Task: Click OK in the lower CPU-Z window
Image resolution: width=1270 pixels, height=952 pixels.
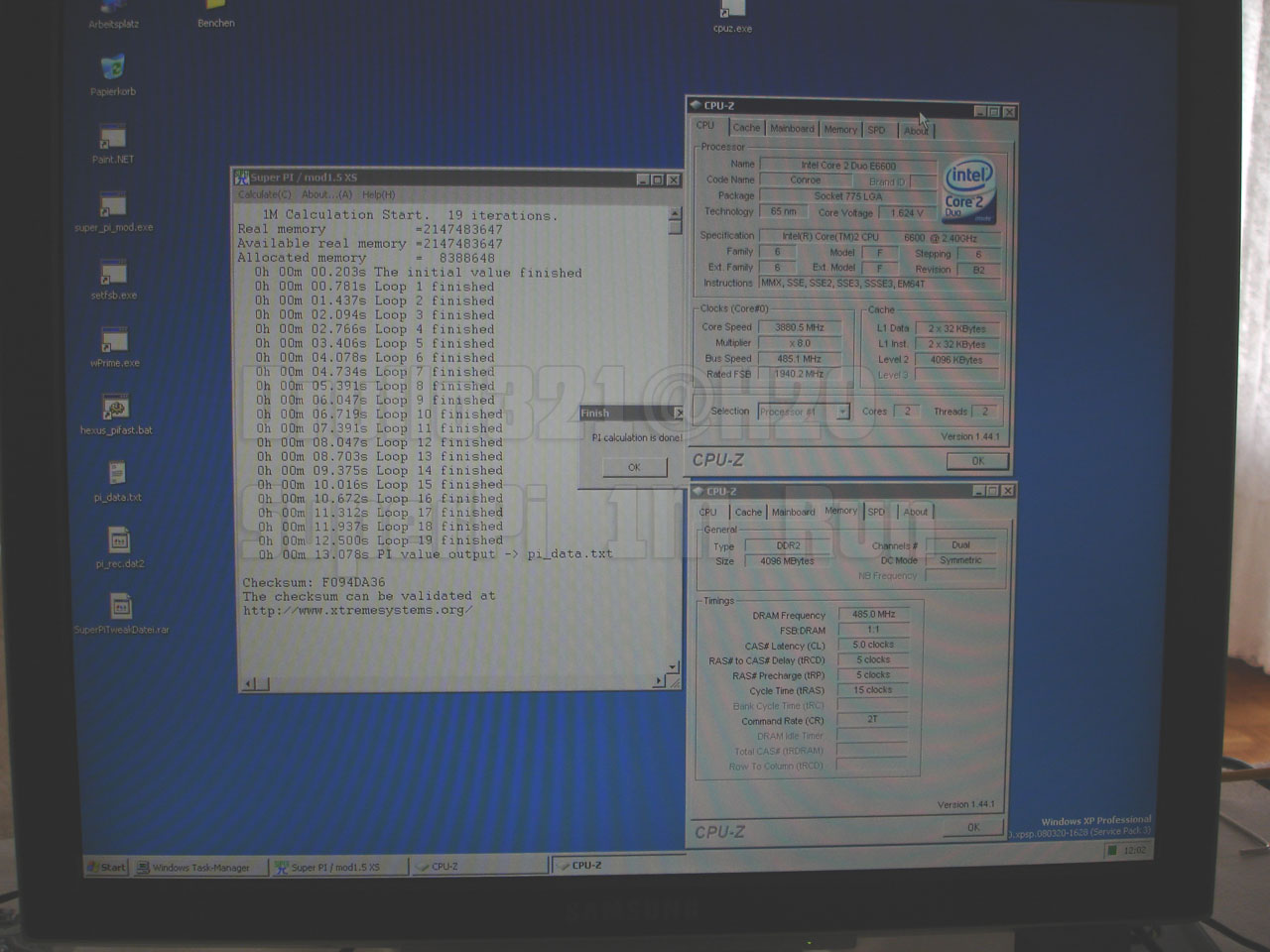Action: coord(972,827)
